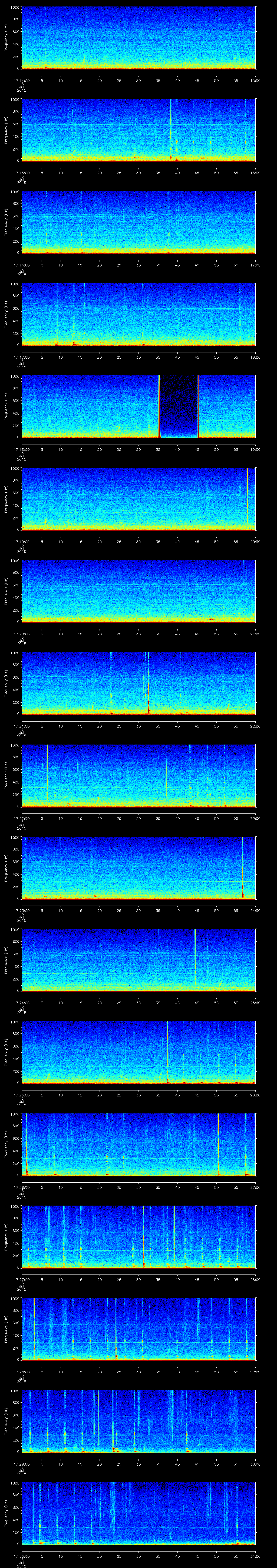This screenshot has height=1568, width=277.
Task: Click the broadband spike near 44s in 17:24:00 panel
Action: coord(195,958)
